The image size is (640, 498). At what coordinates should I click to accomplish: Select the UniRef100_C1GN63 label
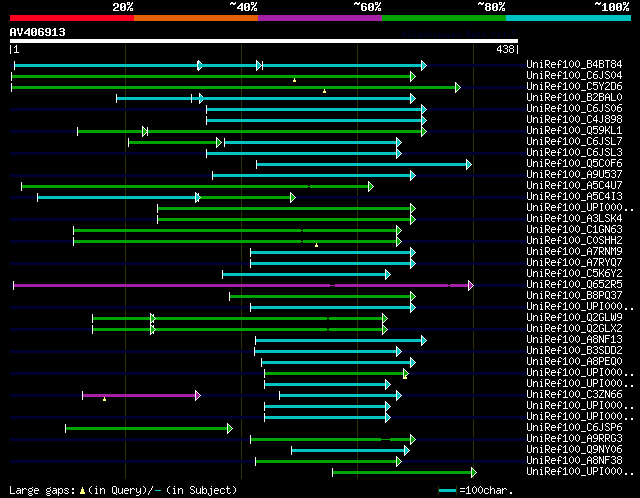tap(574, 229)
